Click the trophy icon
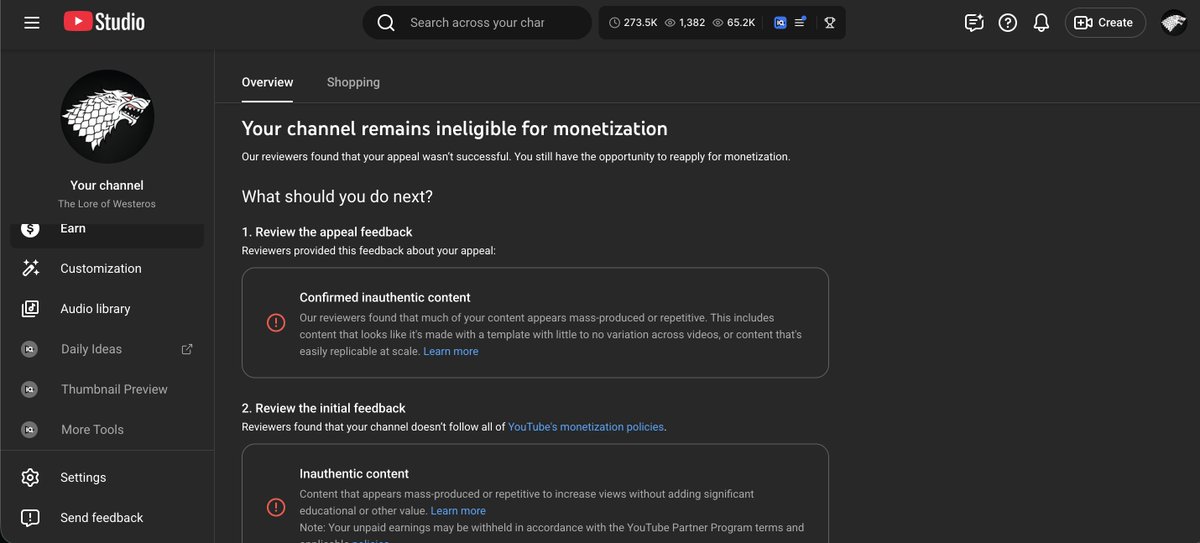The height and width of the screenshot is (543, 1200). [x=830, y=22]
